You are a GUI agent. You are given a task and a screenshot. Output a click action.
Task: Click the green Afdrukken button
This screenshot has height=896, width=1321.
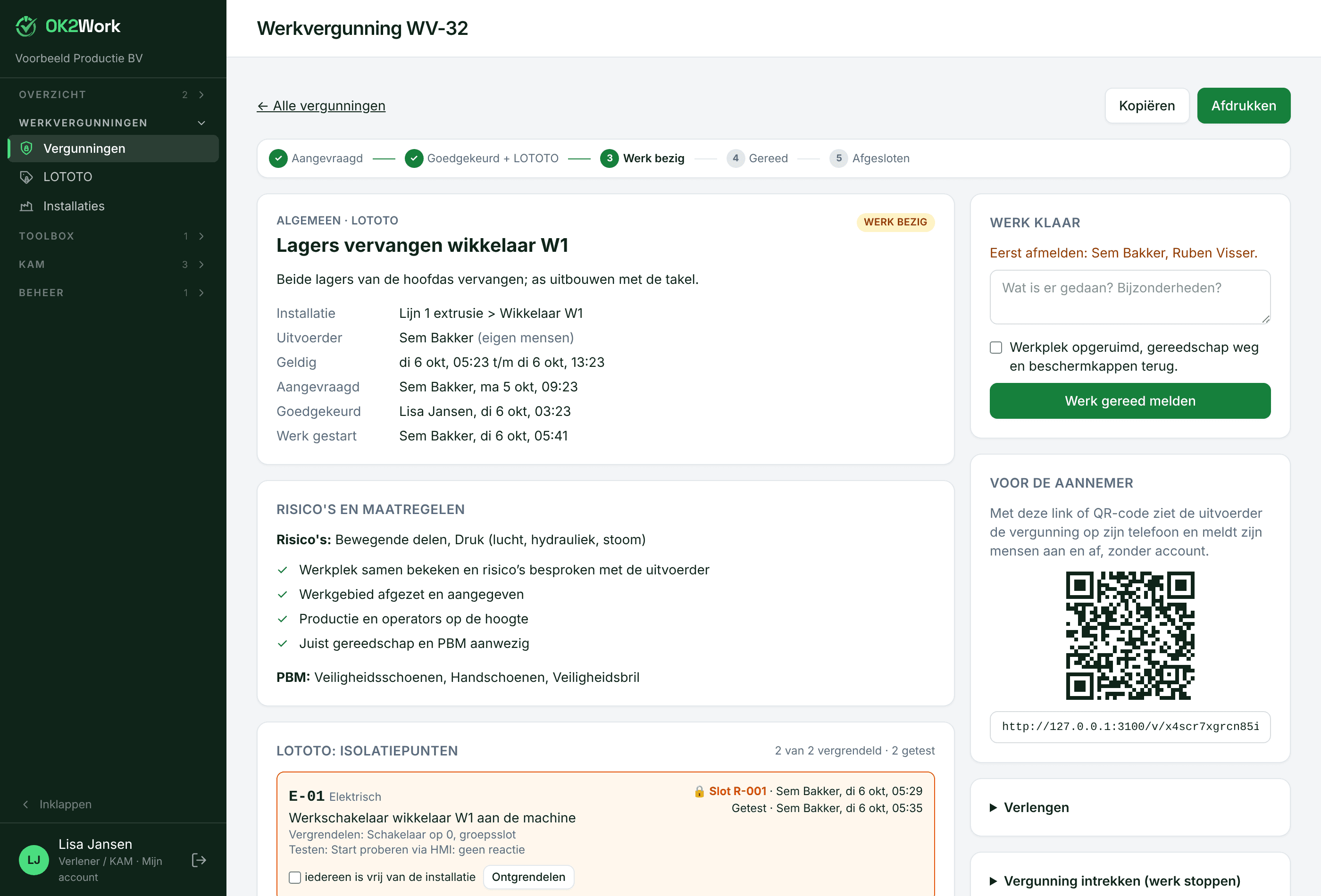click(1243, 106)
